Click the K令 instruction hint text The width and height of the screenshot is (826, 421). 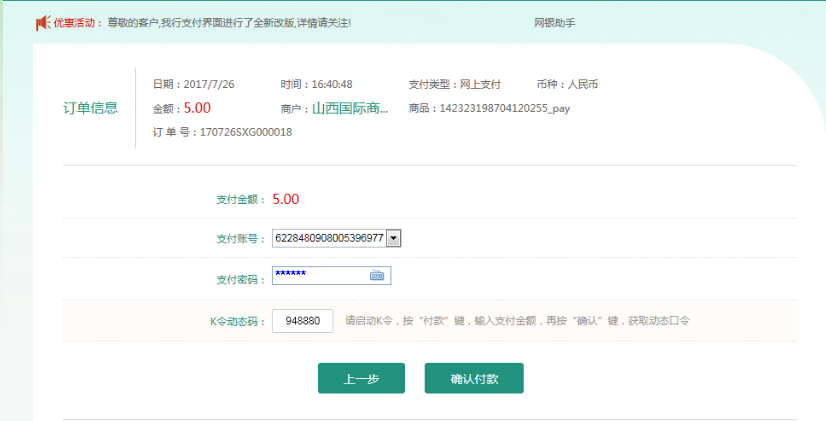(517, 321)
